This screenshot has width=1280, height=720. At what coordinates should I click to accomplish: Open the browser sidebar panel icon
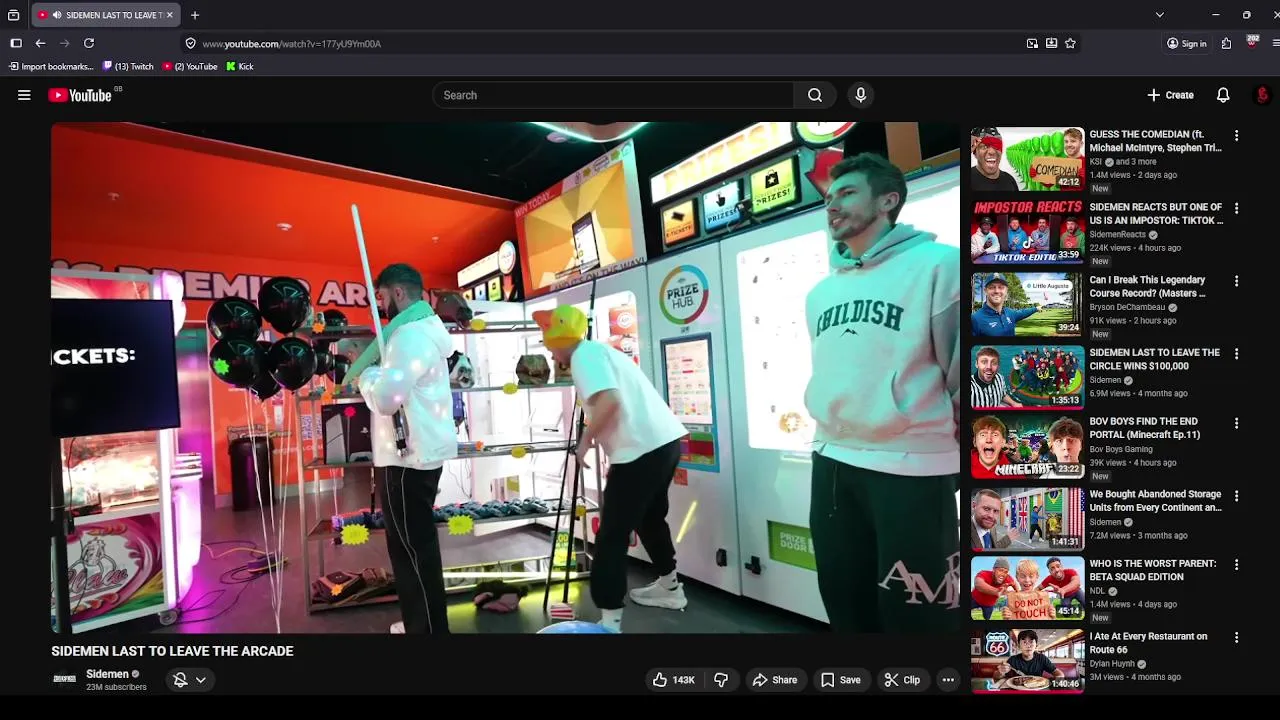click(16, 43)
